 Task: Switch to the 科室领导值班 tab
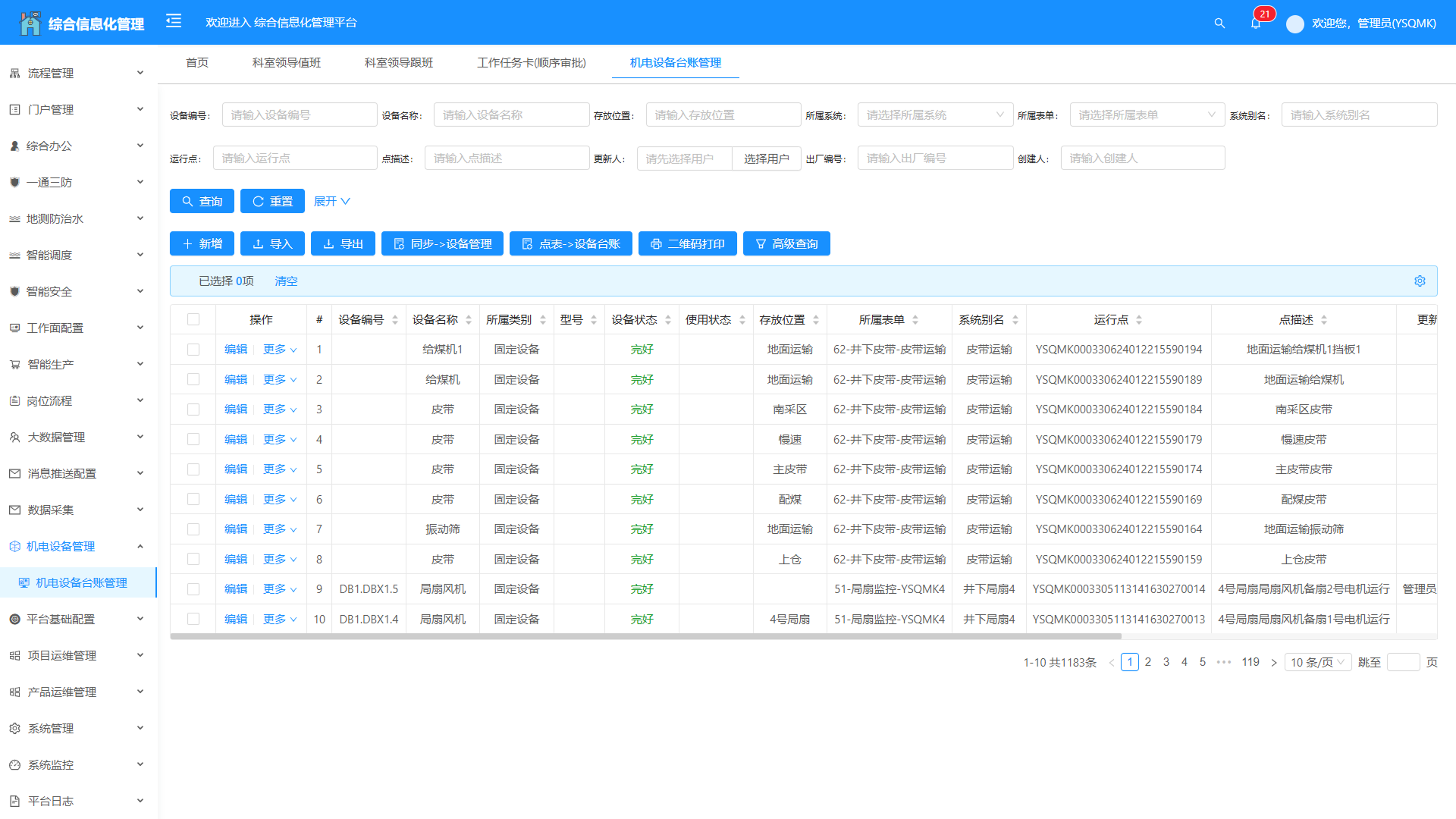coord(286,63)
